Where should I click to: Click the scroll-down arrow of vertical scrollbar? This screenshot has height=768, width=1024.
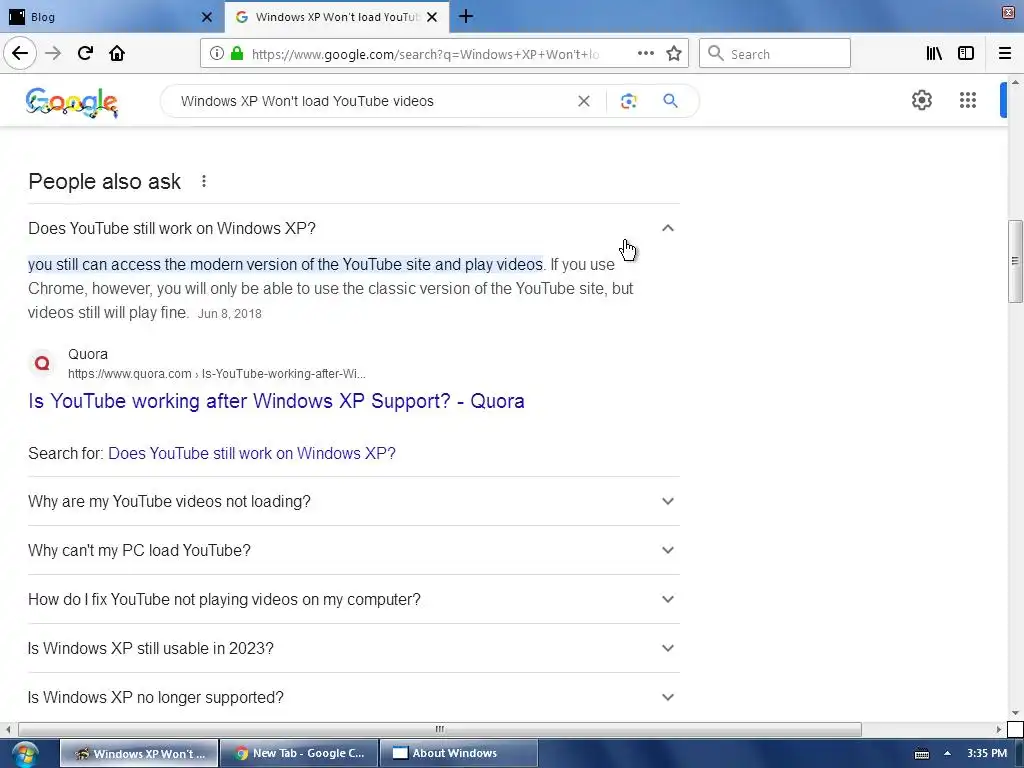coord(1015,712)
